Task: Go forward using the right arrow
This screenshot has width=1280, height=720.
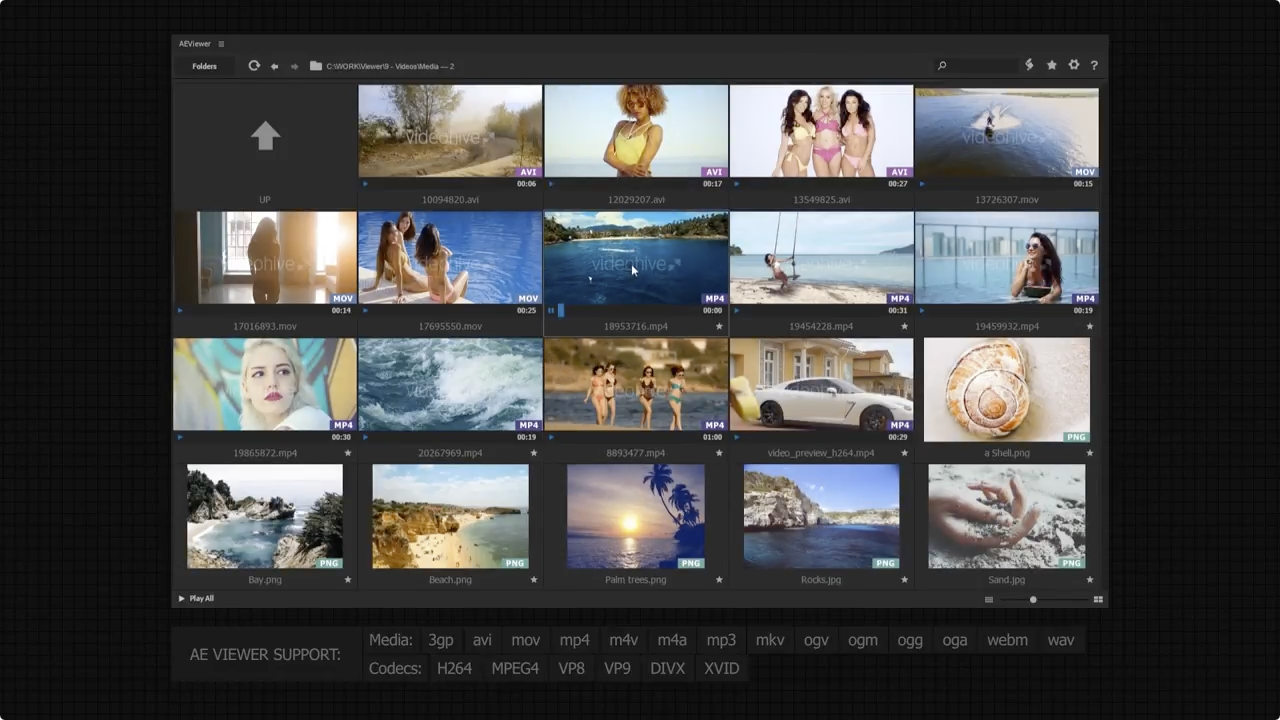Action: pos(294,66)
